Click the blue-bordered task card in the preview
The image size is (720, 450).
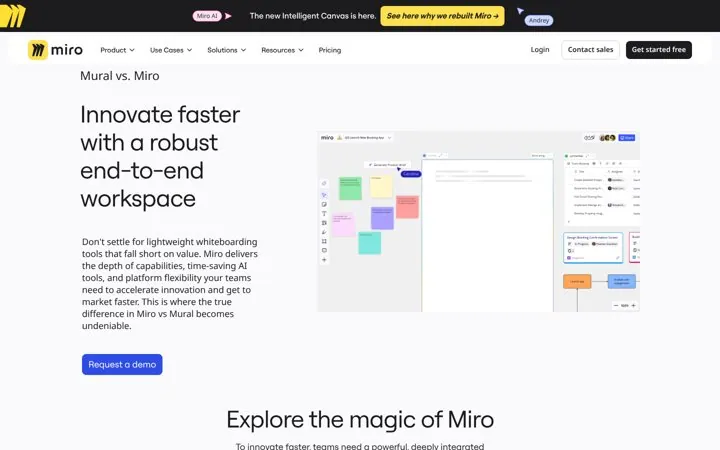tap(593, 248)
